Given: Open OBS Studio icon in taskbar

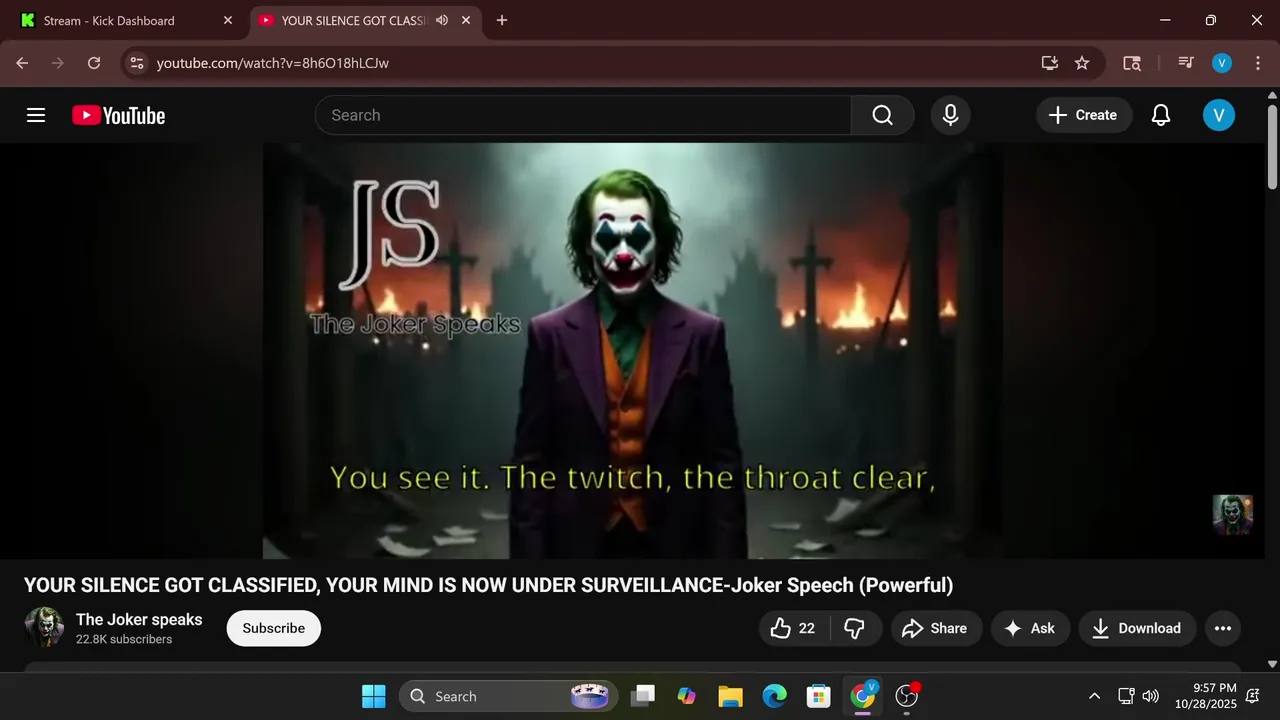Looking at the screenshot, I should [x=907, y=696].
